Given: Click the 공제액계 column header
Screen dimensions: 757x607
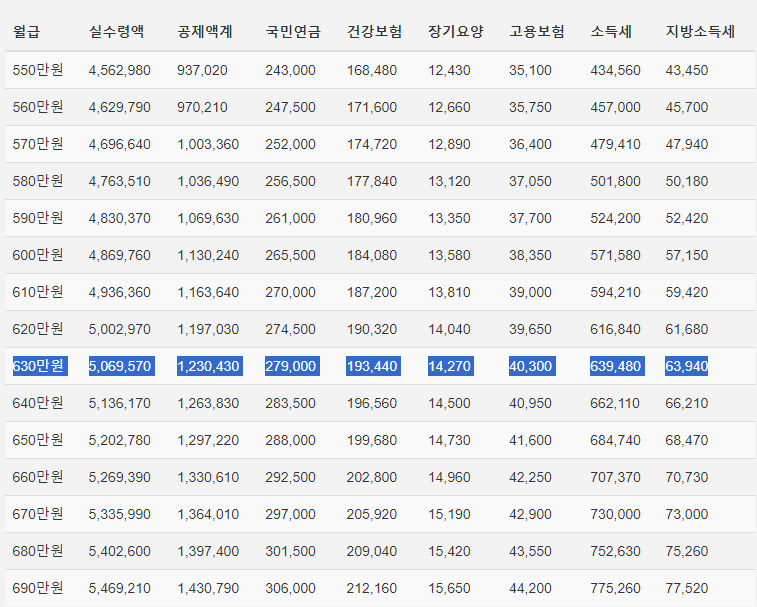Looking at the screenshot, I should pyautogui.click(x=205, y=32).
